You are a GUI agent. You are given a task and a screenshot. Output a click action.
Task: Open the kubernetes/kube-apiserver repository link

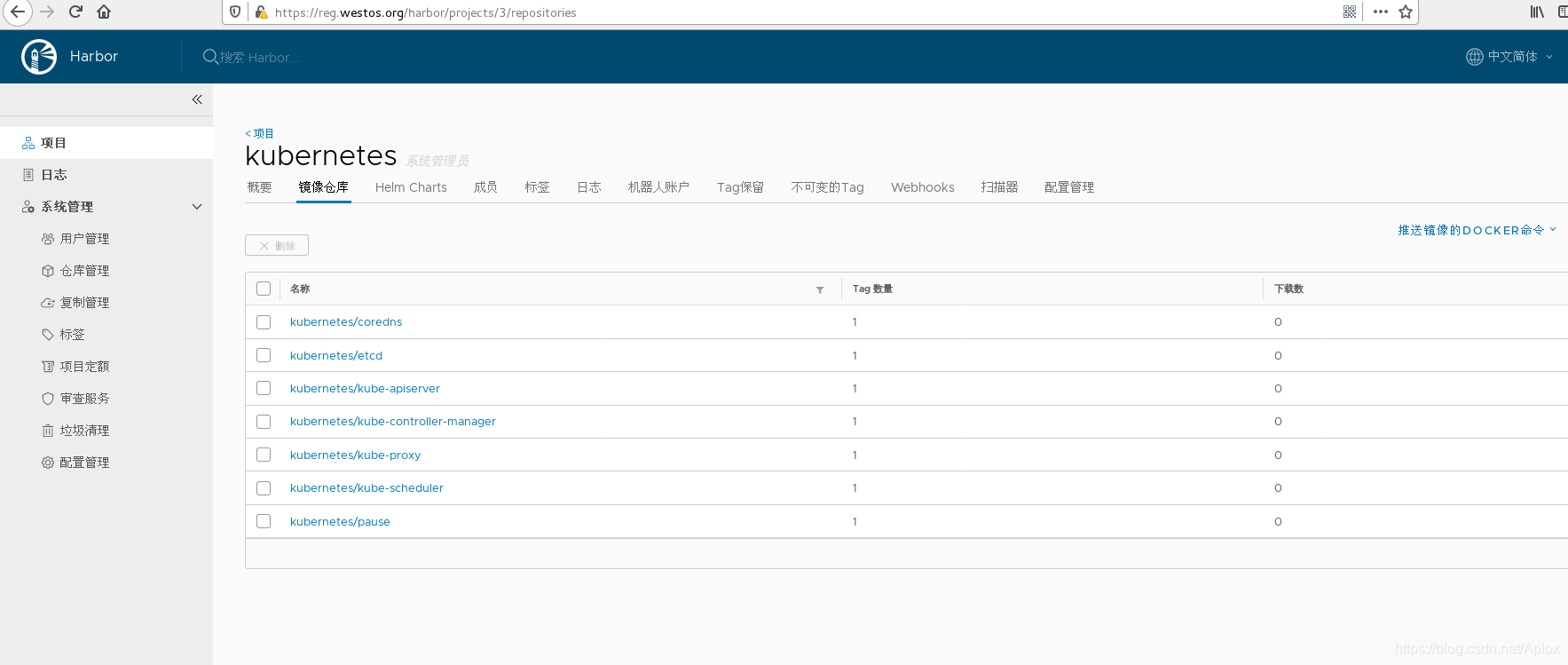click(365, 388)
